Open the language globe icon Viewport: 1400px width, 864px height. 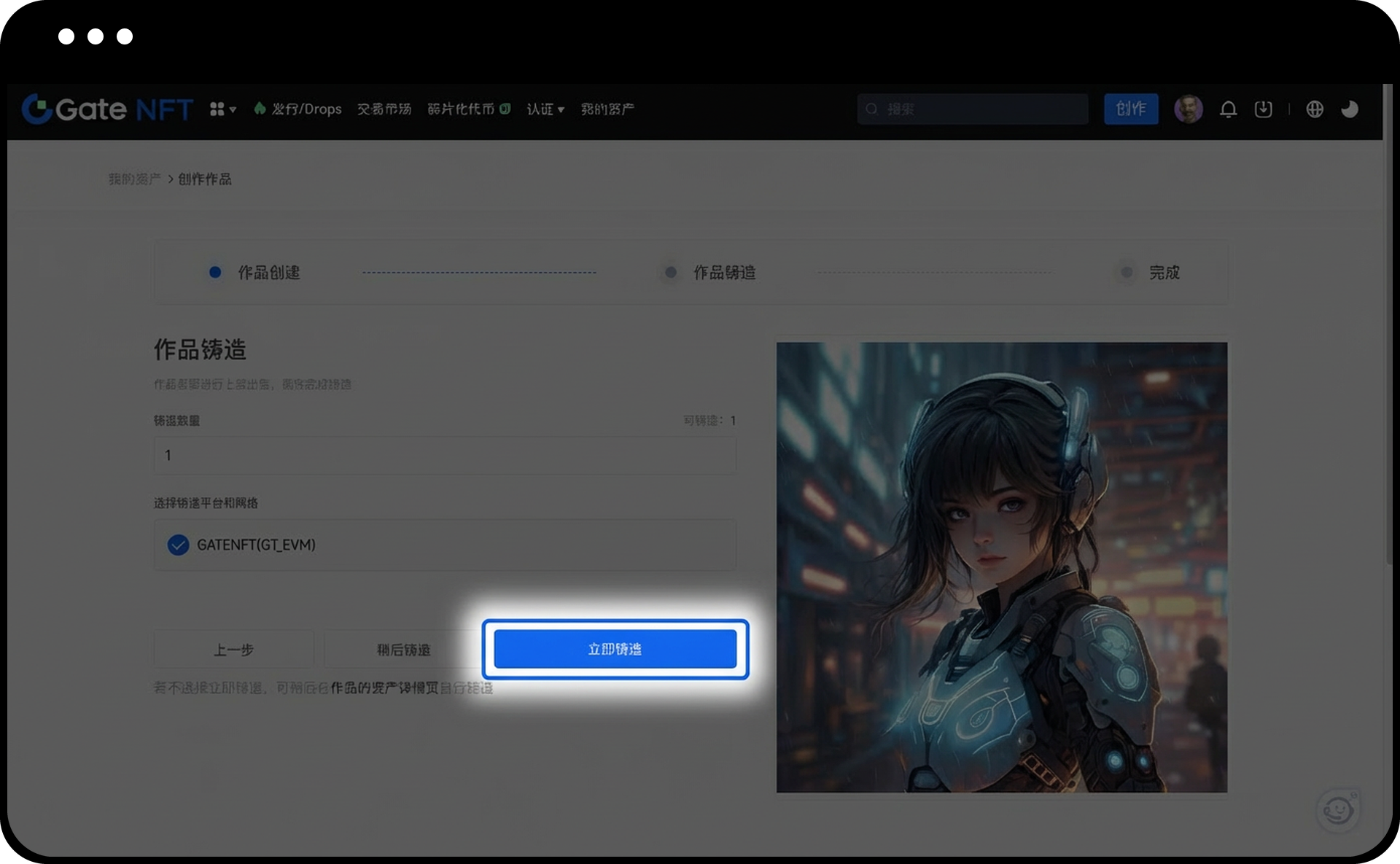[1314, 109]
